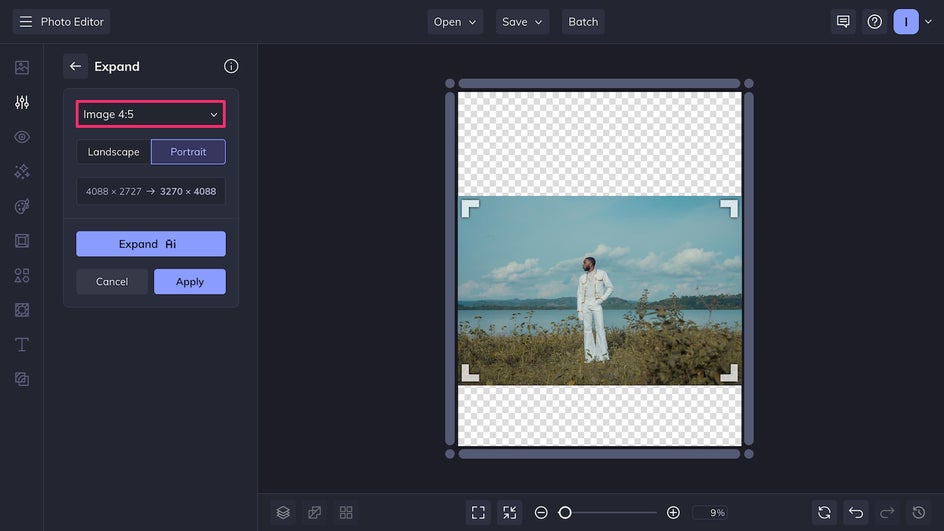Click the Expand AI button
The image size is (944, 531).
[150, 244]
